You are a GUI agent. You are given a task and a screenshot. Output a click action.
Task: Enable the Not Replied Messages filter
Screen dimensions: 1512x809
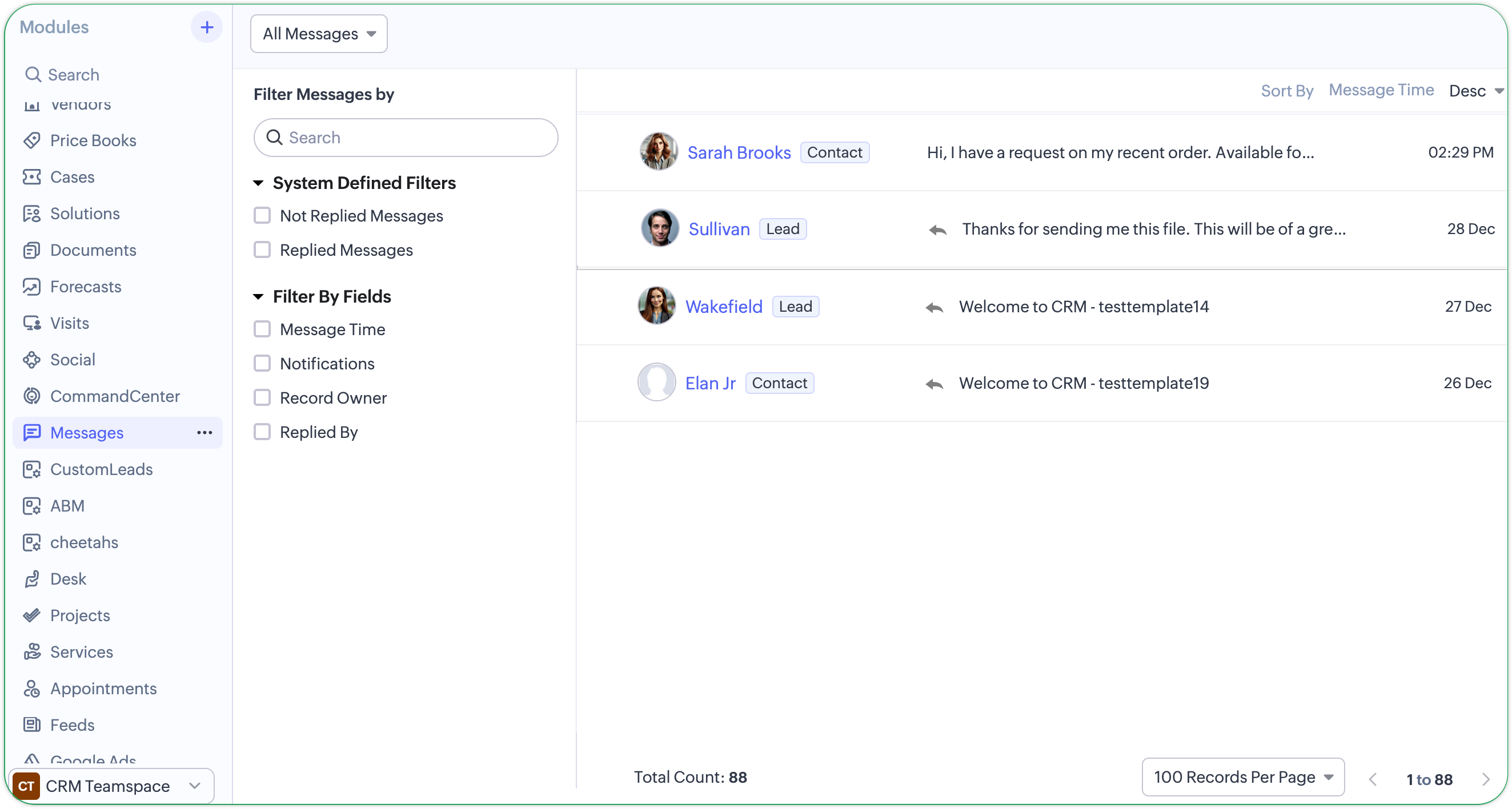click(x=262, y=215)
